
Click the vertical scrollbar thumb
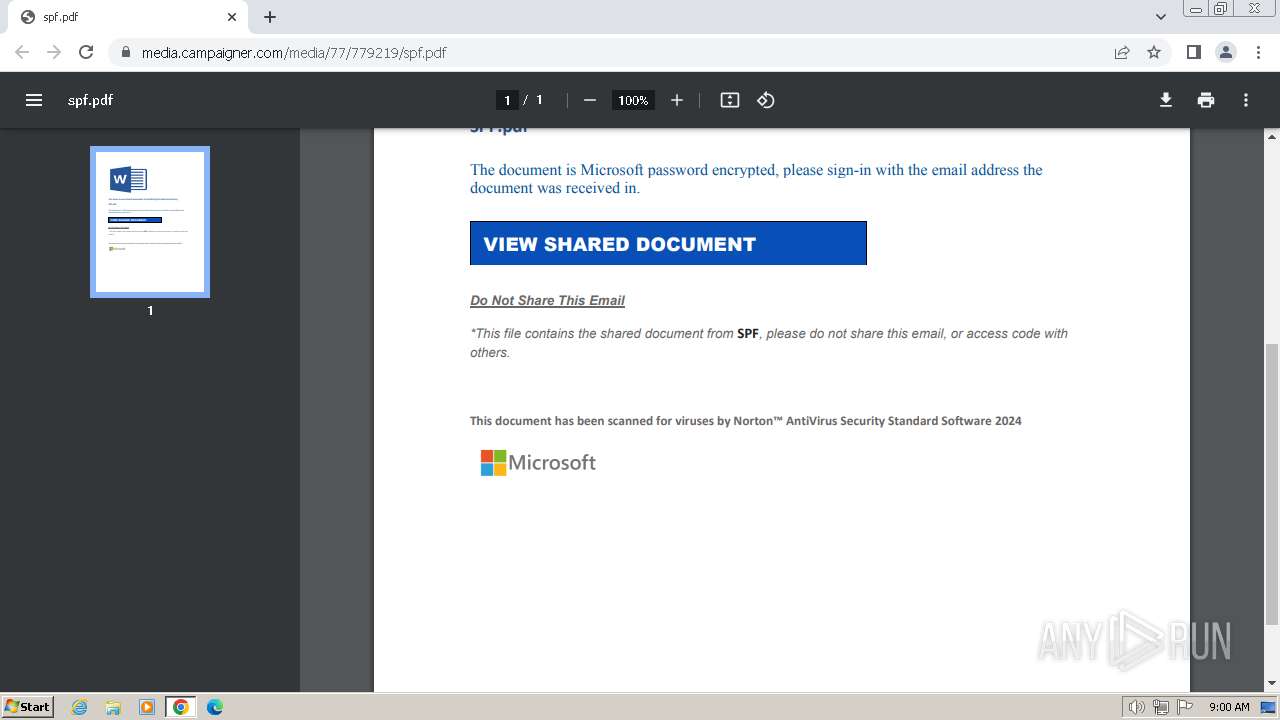point(1272,484)
